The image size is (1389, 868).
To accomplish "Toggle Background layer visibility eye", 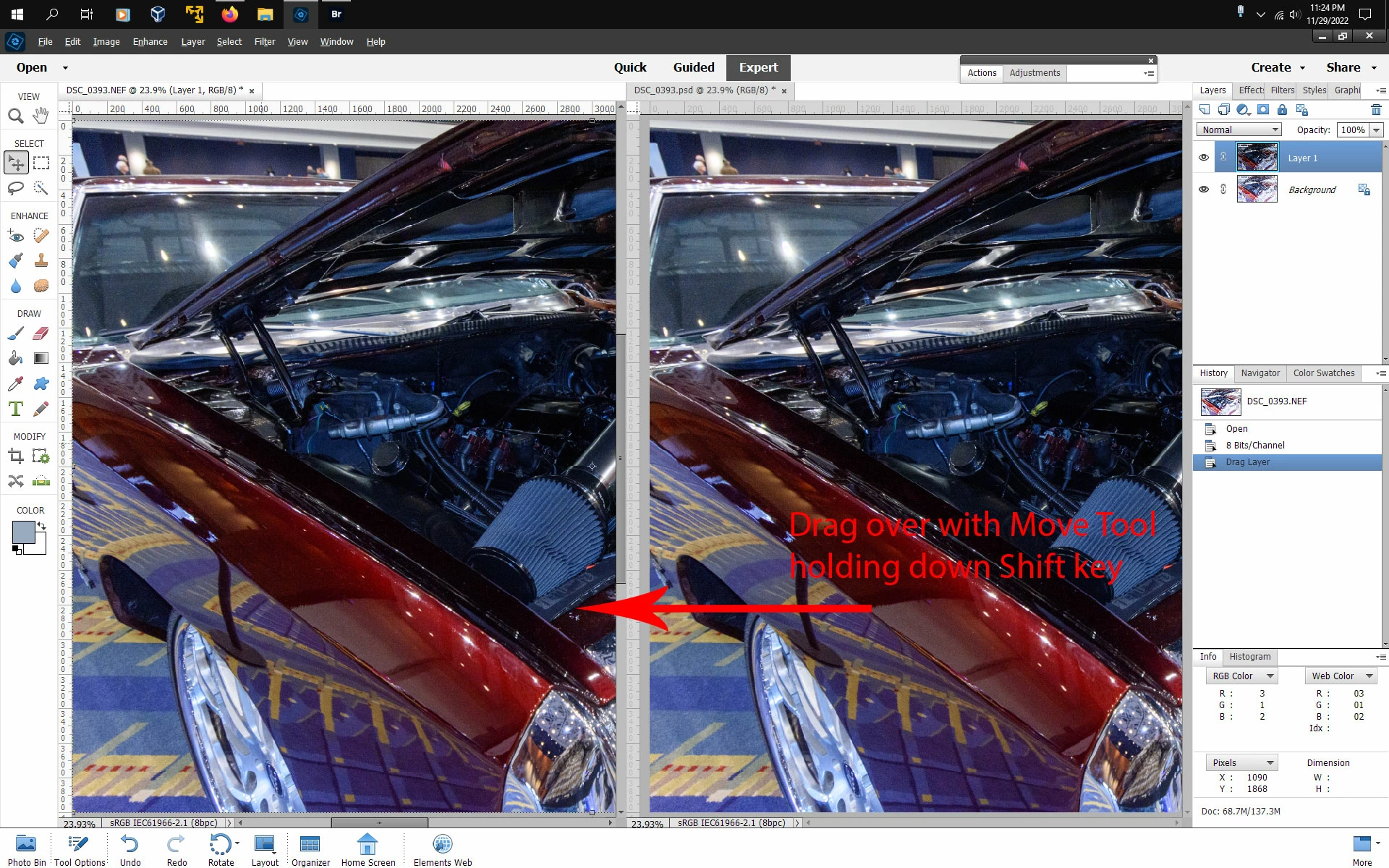I will point(1204,190).
